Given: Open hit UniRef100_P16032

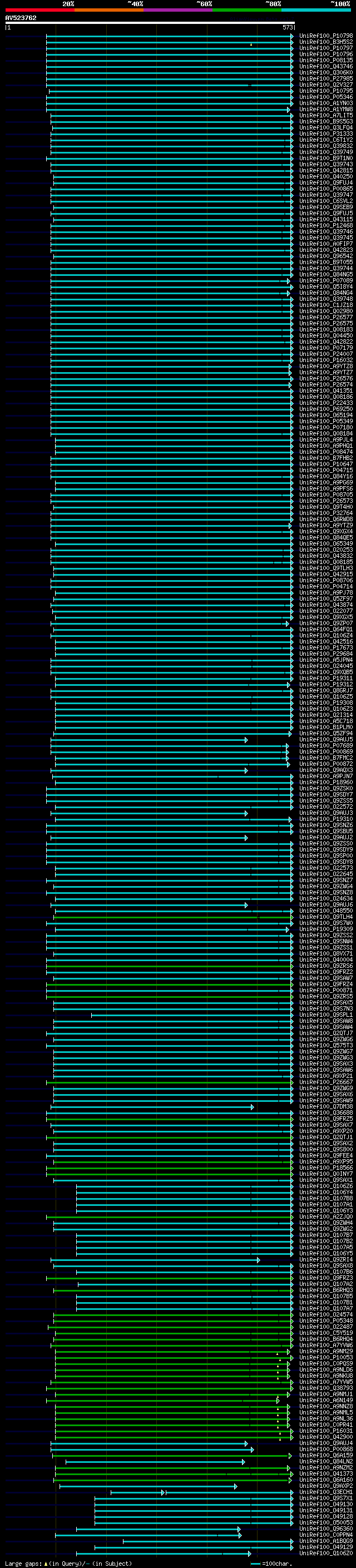Looking at the screenshot, I should (x=325, y=360).
